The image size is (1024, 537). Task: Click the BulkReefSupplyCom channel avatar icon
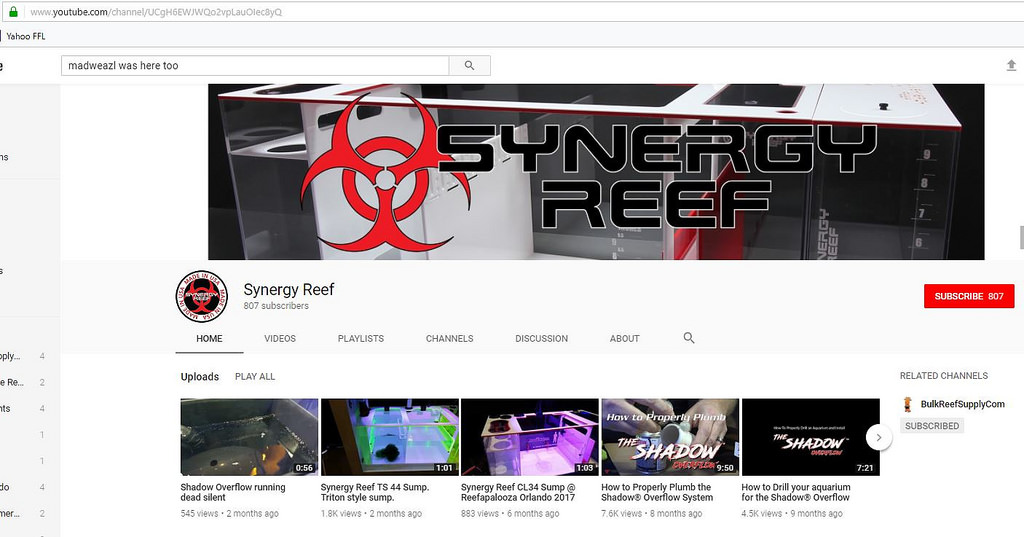[907, 404]
